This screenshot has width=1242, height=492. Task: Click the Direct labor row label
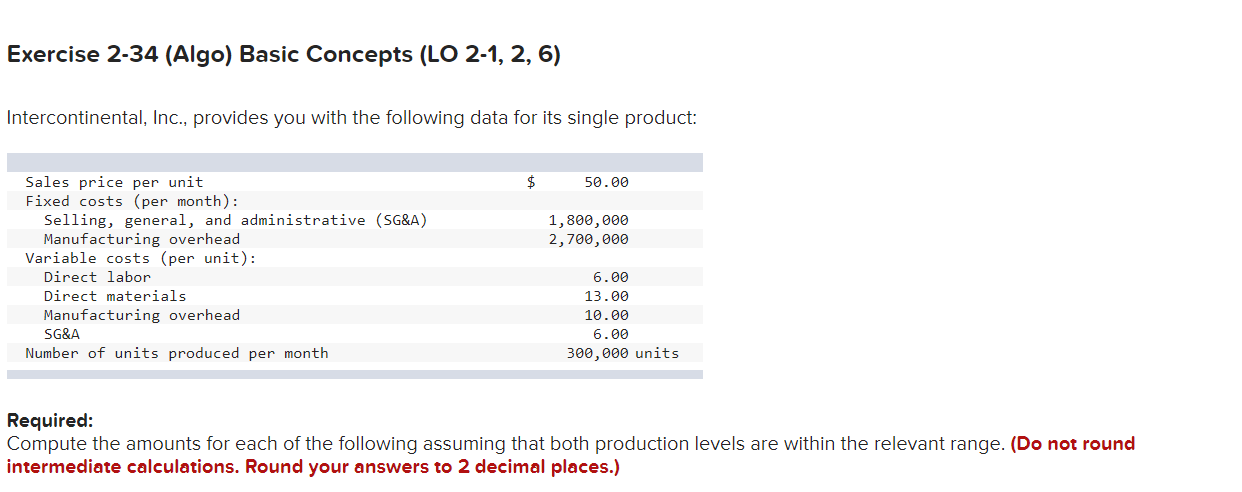[x=97, y=277]
